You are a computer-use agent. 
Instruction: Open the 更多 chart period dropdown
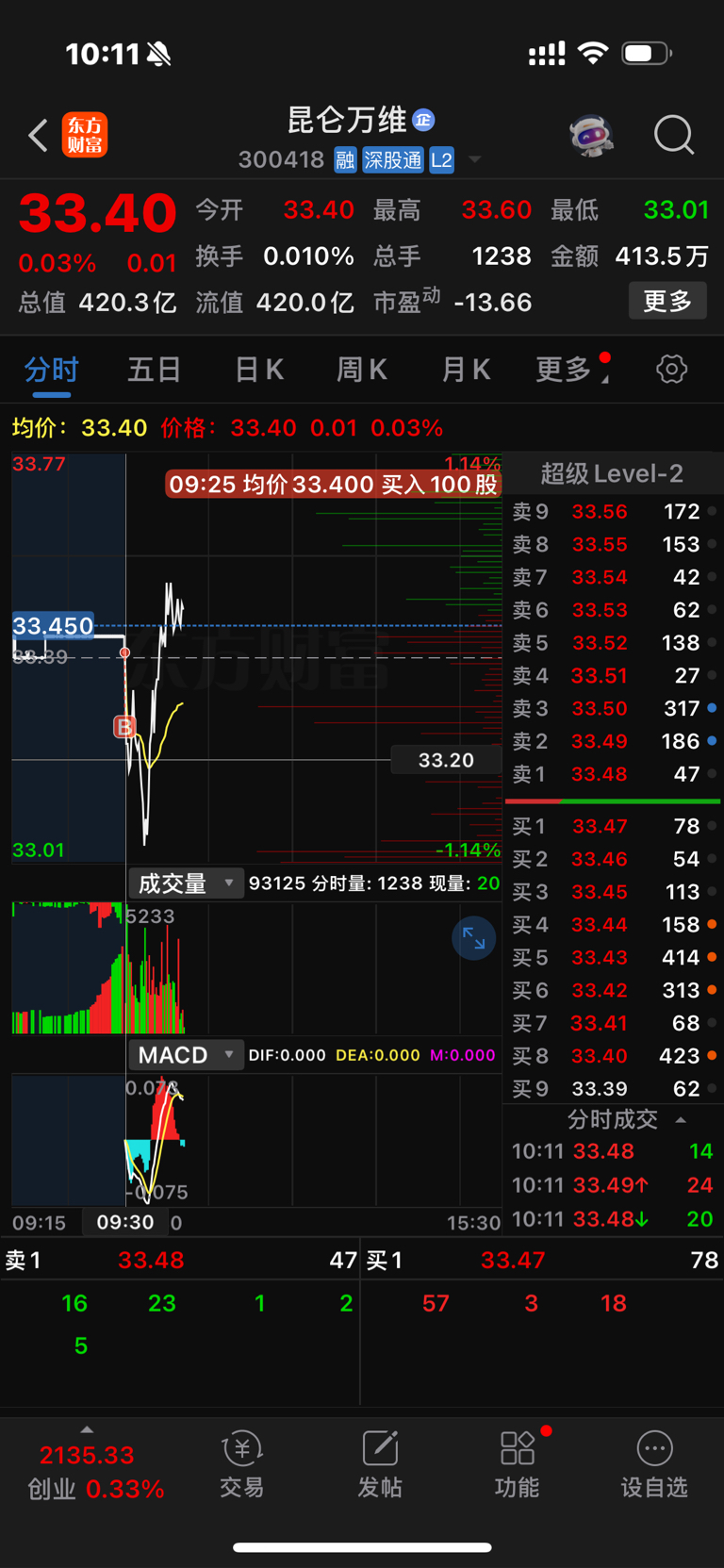(x=572, y=370)
